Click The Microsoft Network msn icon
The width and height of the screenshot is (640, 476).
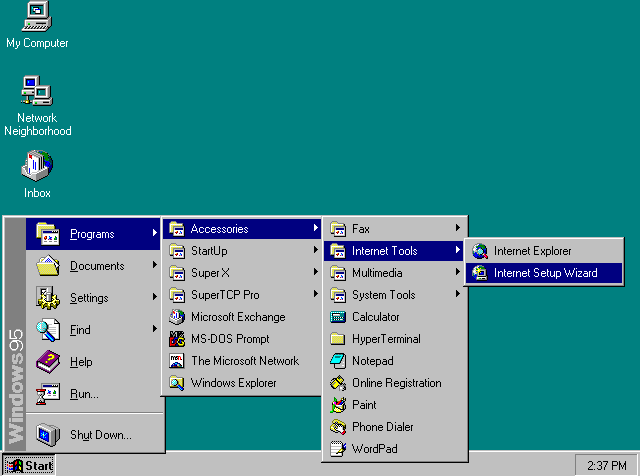pyautogui.click(x=177, y=361)
